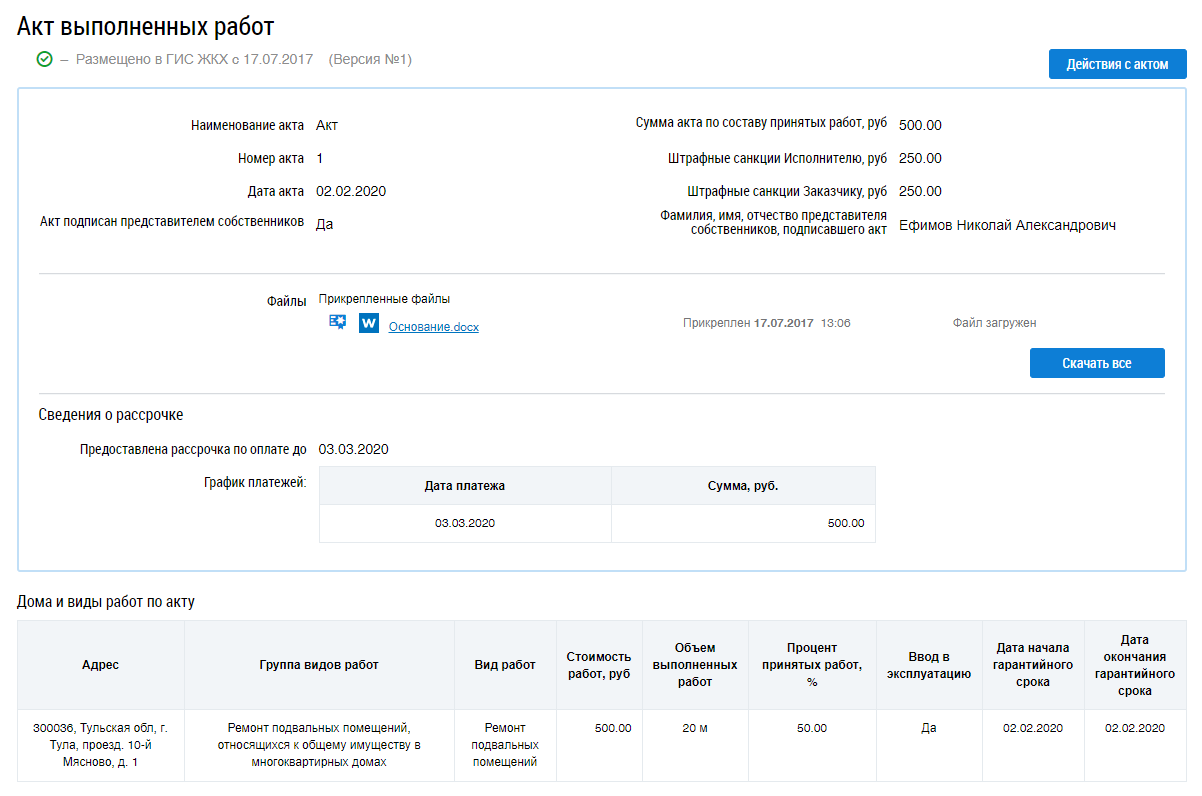Screen dimensions: 1202x796
Task: Select the Тульская обл address cell
Action: point(100,745)
